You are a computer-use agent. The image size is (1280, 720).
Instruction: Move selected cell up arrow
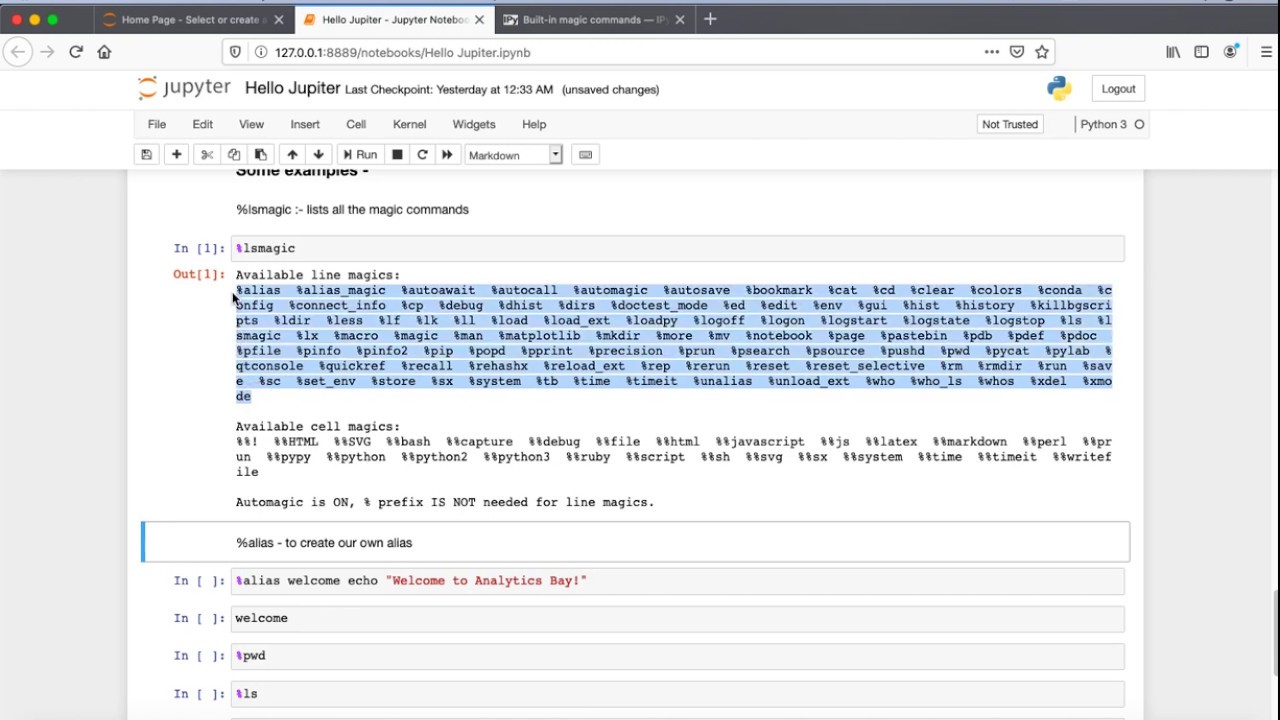(x=292, y=155)
